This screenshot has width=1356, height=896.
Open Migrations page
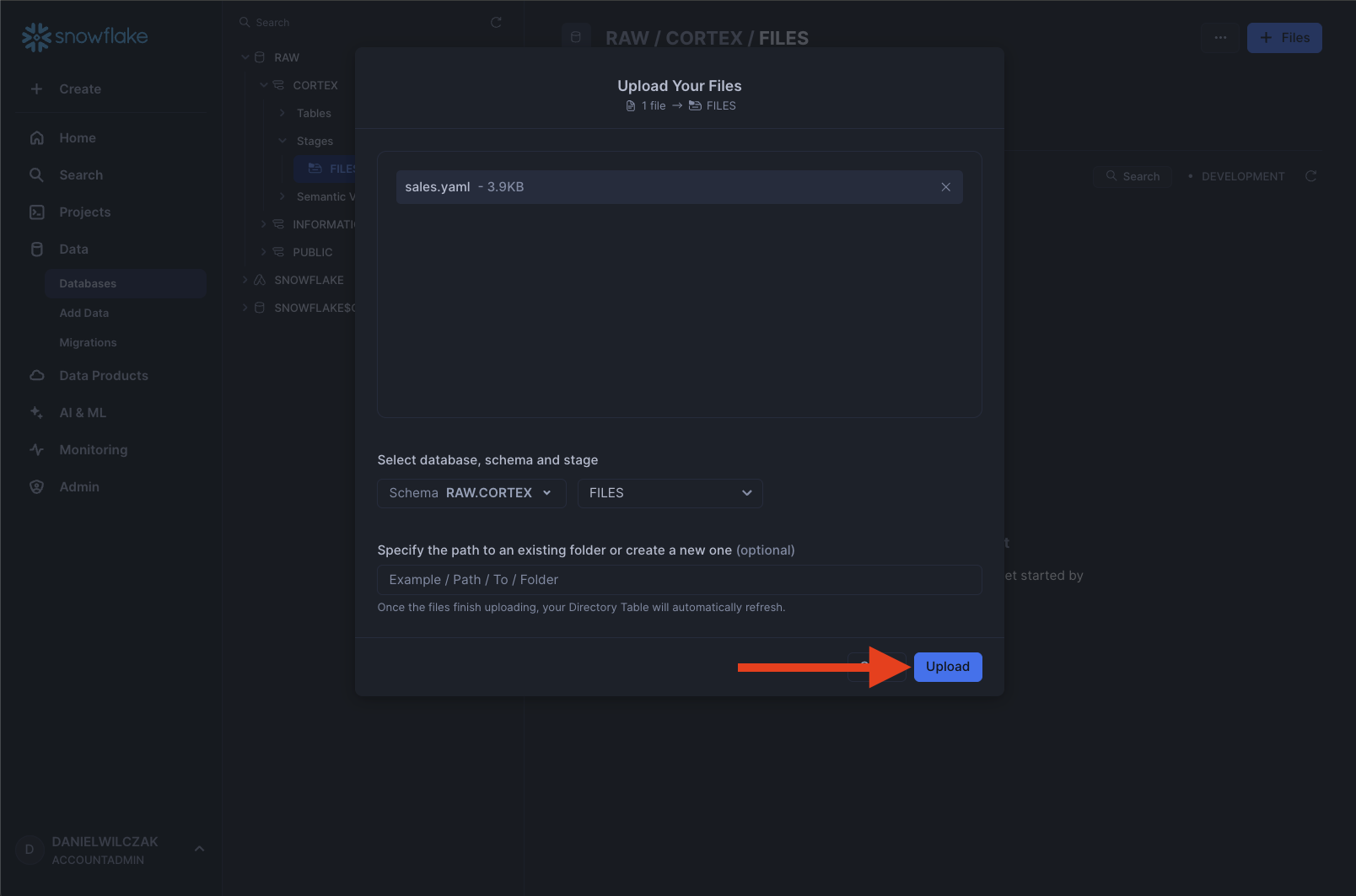88,342
